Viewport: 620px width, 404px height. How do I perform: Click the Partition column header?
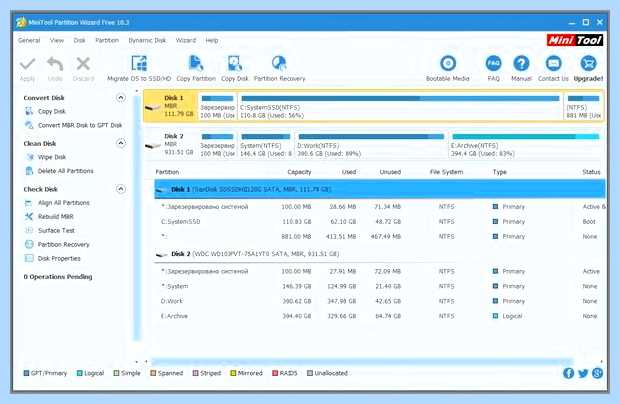[x=167, y=172]
